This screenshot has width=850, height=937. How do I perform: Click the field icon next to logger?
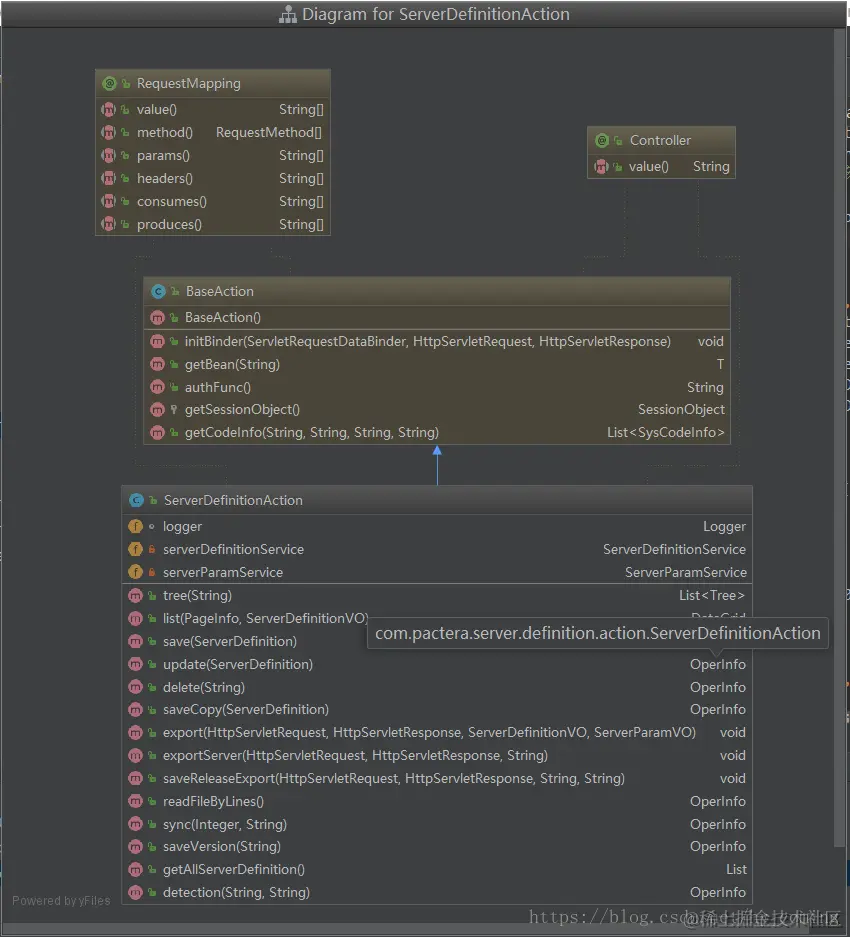pos(136,526)
